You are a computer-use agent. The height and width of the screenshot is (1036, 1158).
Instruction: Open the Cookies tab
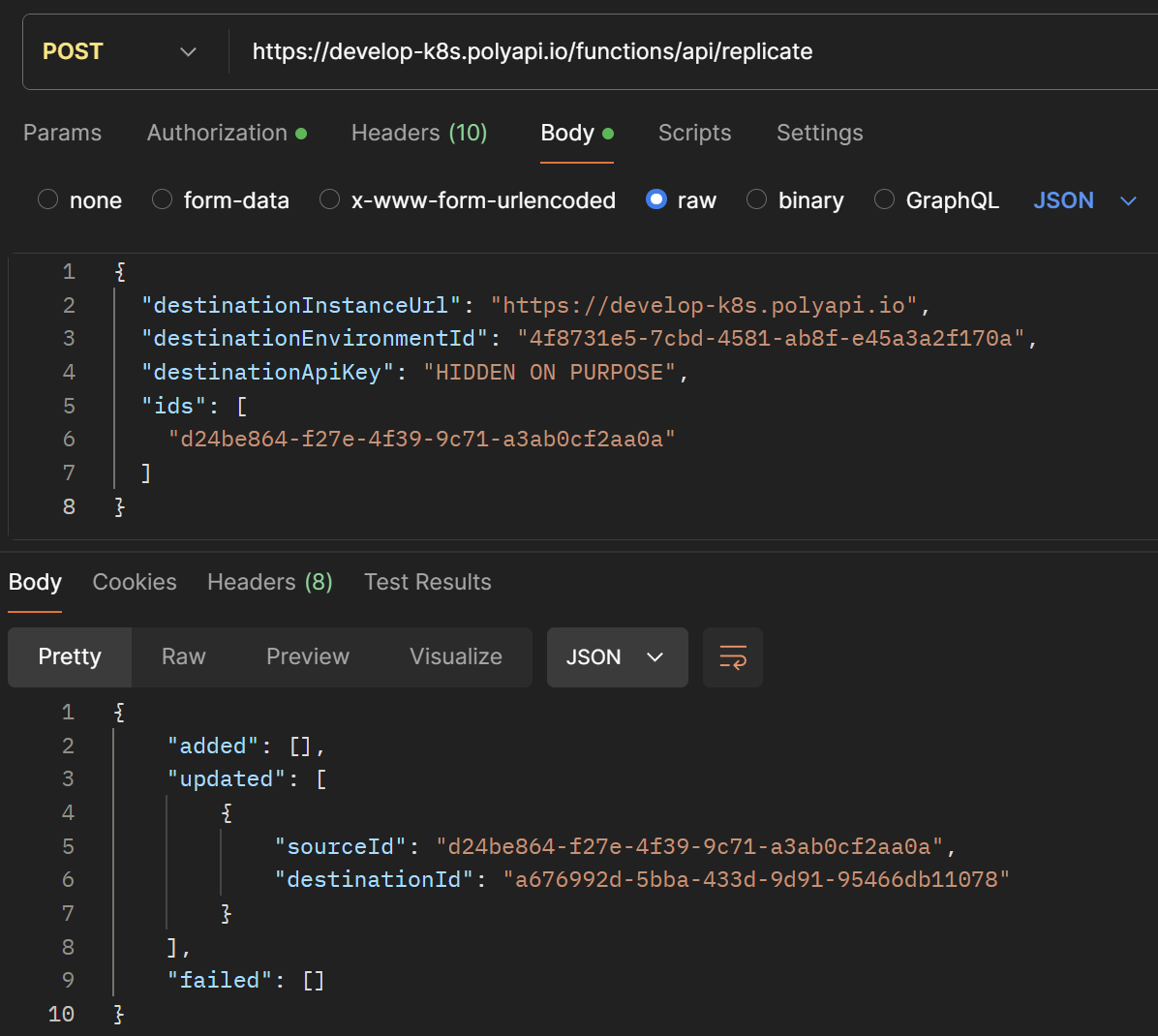pos(135,582)
